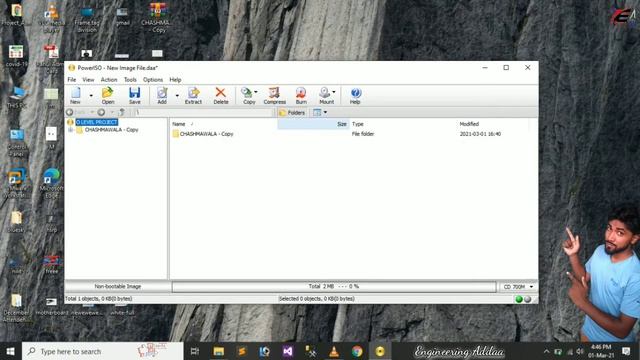Open the Tools menu

pos(130,80)
